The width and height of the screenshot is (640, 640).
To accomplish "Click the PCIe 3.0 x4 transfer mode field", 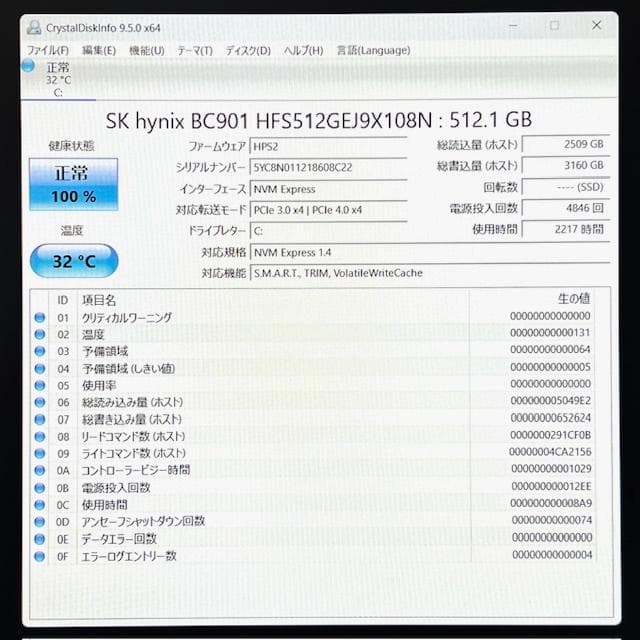I will point(328,210).
